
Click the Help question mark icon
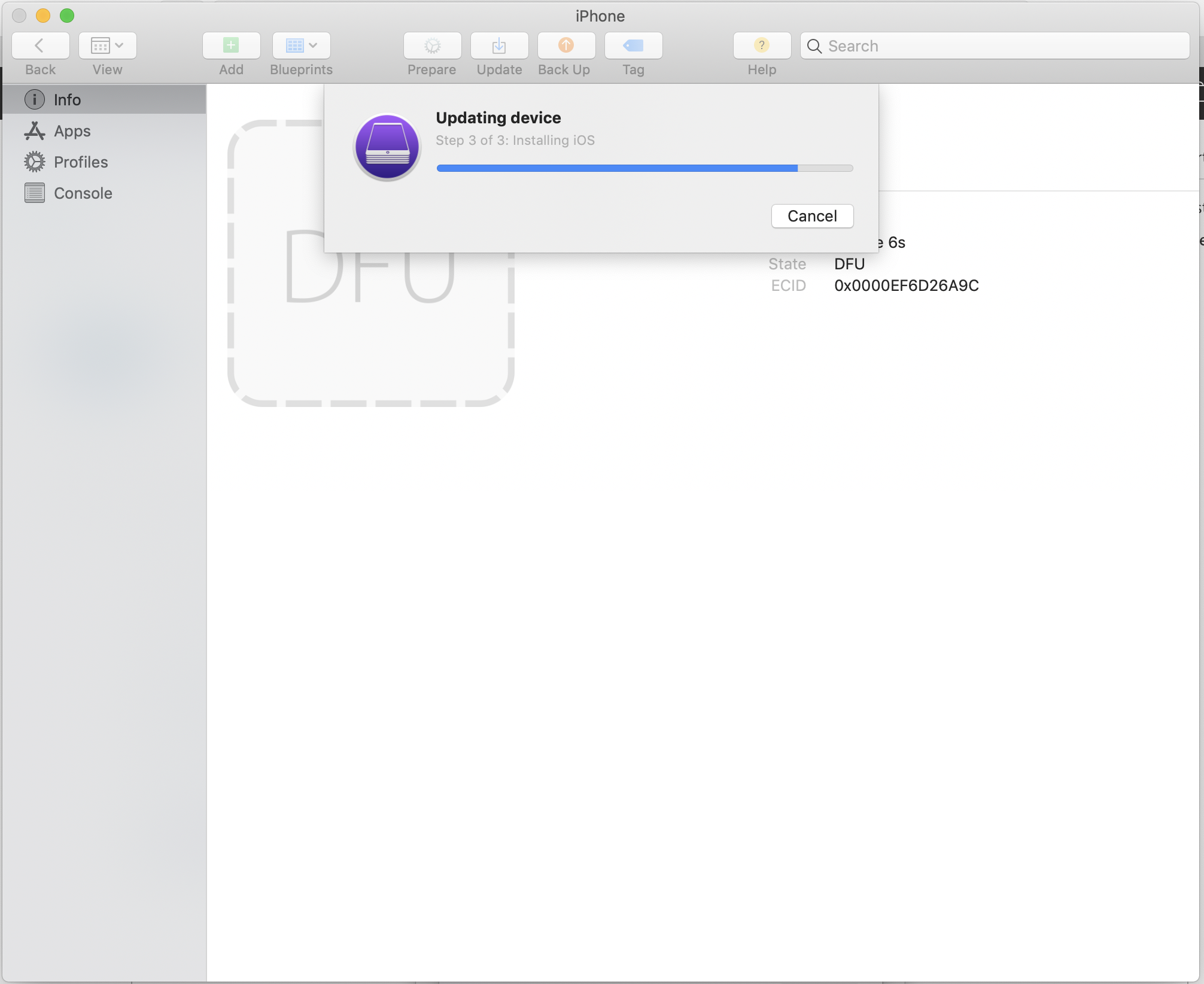(x=762, y=45)
